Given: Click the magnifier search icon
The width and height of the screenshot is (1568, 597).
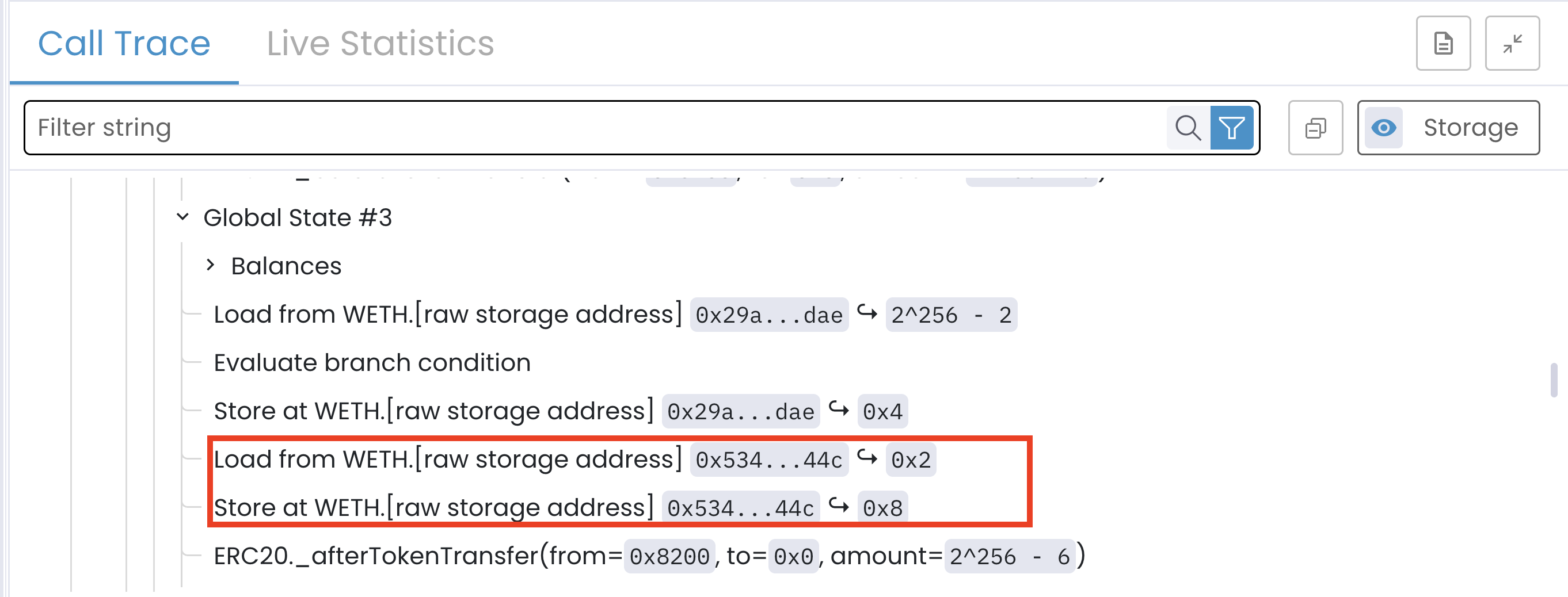Looking at the screenshot, I should (1188, 128).
